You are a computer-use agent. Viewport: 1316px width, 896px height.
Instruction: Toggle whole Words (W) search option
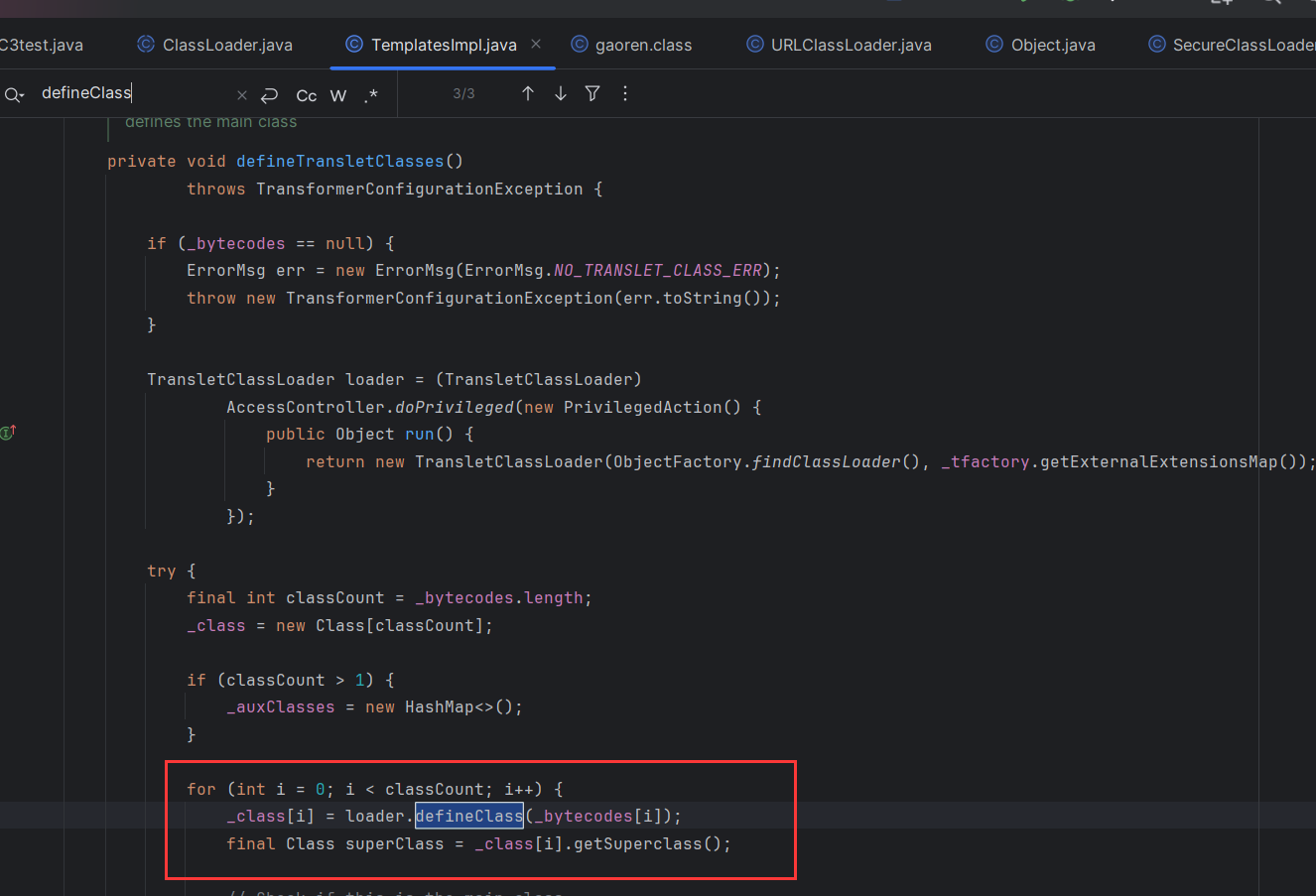[x=338, y=95]
